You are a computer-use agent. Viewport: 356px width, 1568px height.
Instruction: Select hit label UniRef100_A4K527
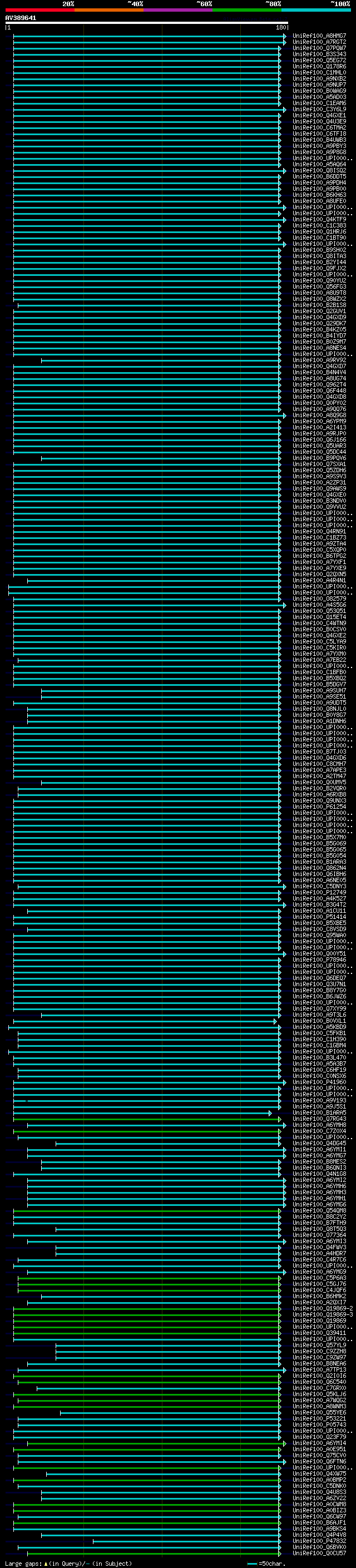(x=319, y=899)
